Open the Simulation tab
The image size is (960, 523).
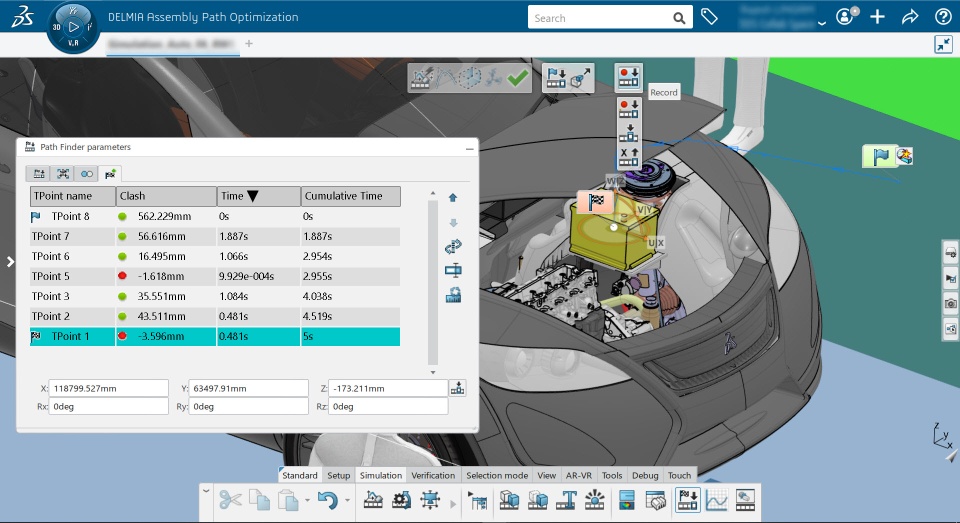(381, 475)
